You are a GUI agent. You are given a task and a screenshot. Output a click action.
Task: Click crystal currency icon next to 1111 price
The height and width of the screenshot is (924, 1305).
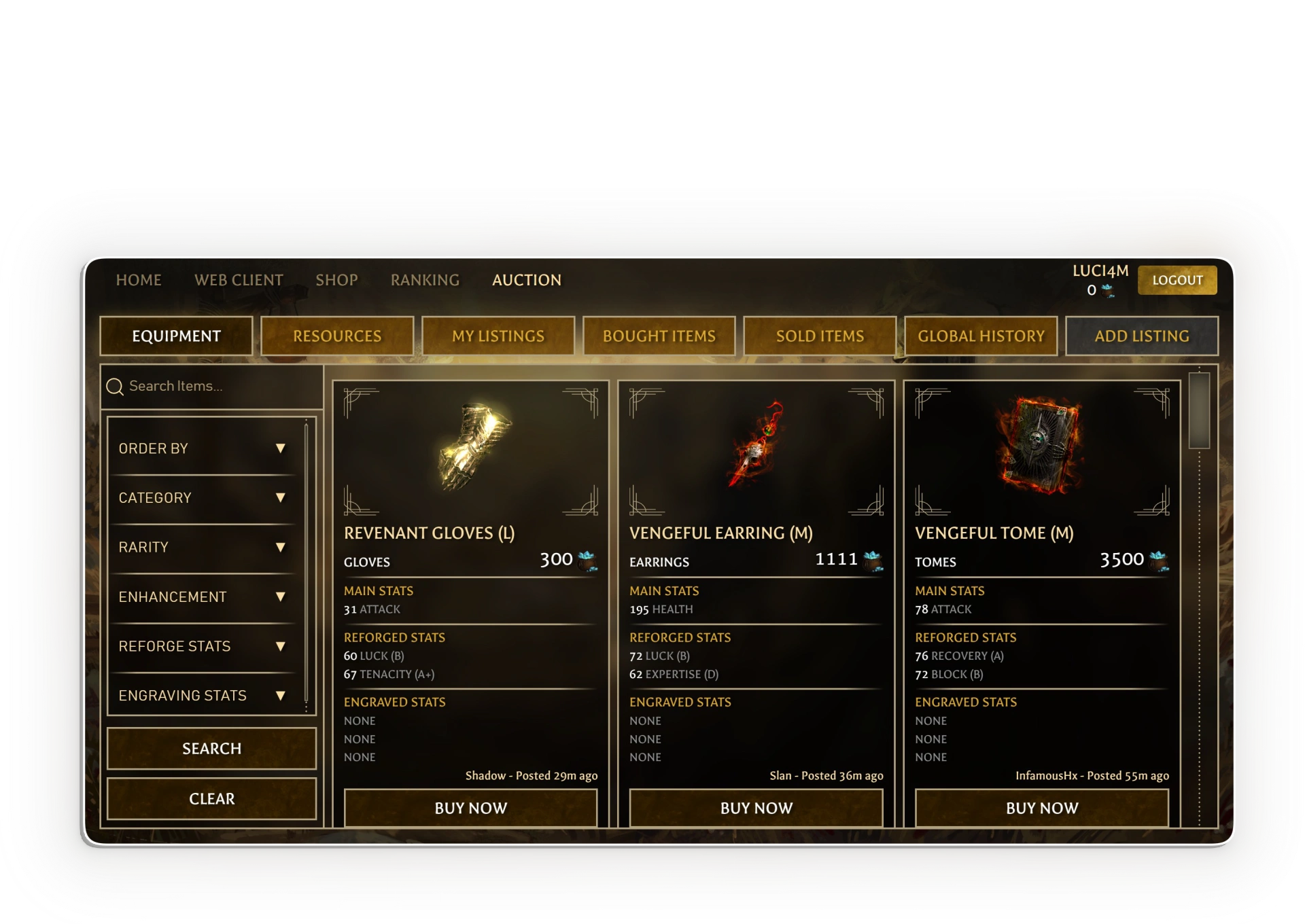(873, 561)
